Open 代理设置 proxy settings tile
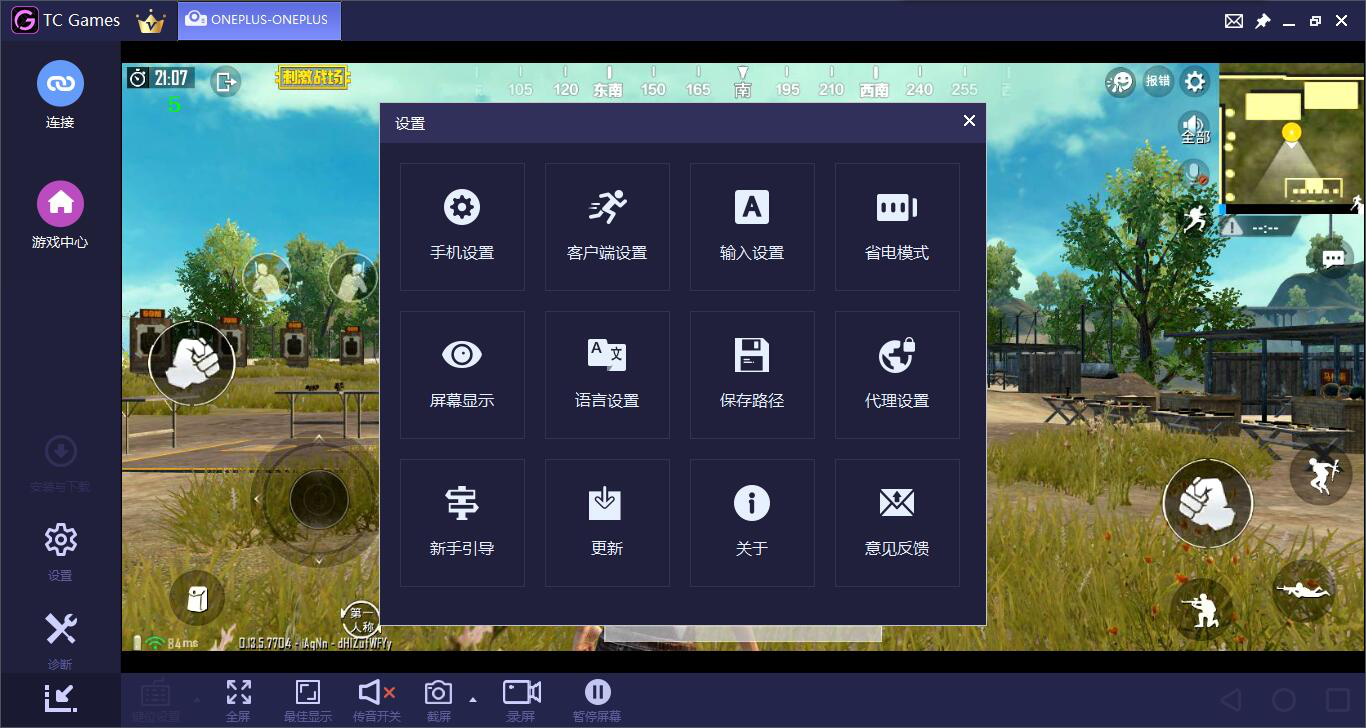Image resolution: width=1366 pixels, height=728 pixels. 897,375
